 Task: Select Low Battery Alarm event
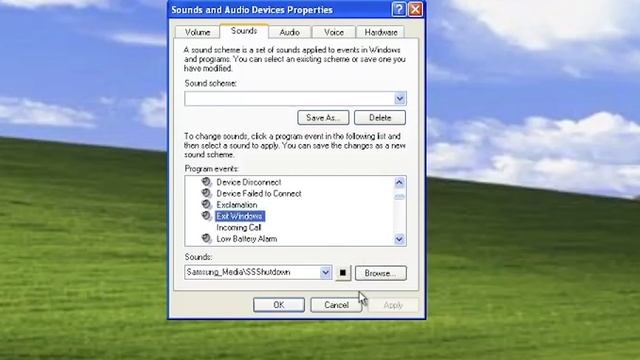[247, 239]
